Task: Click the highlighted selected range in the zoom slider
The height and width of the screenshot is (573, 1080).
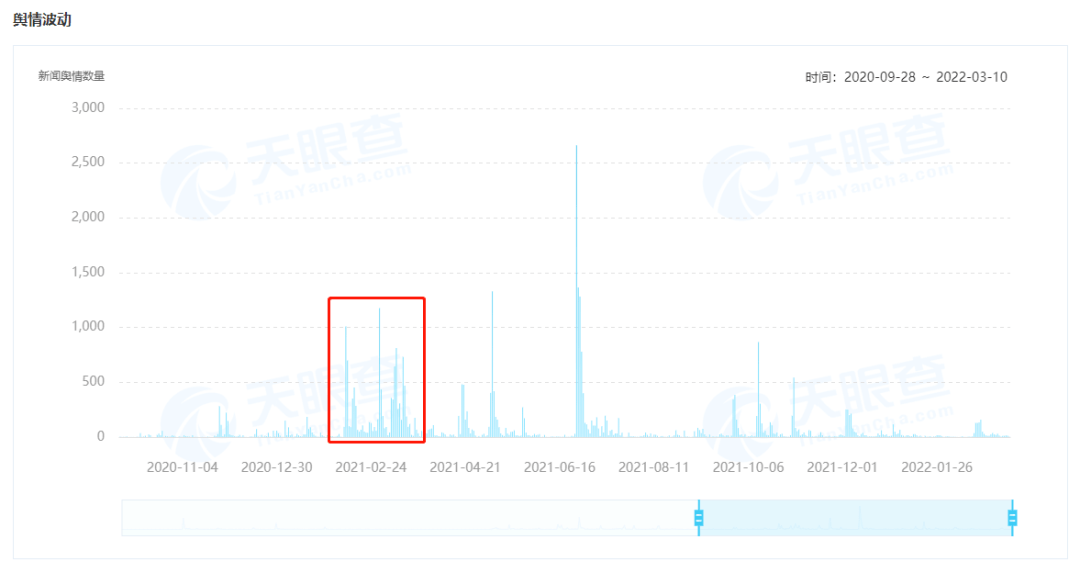Action: pyautogui.click(x=855, y=518)
